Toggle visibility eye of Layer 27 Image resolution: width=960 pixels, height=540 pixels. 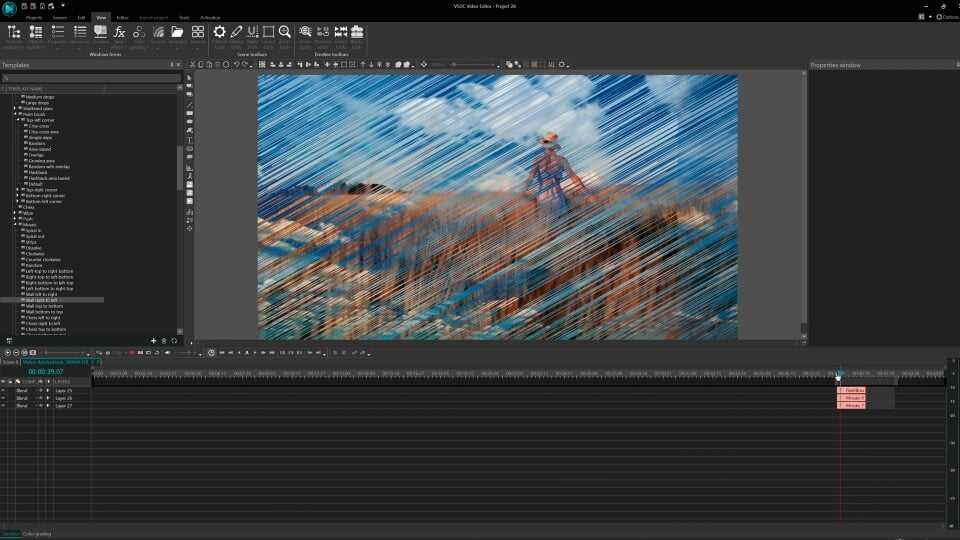point(4,406)
